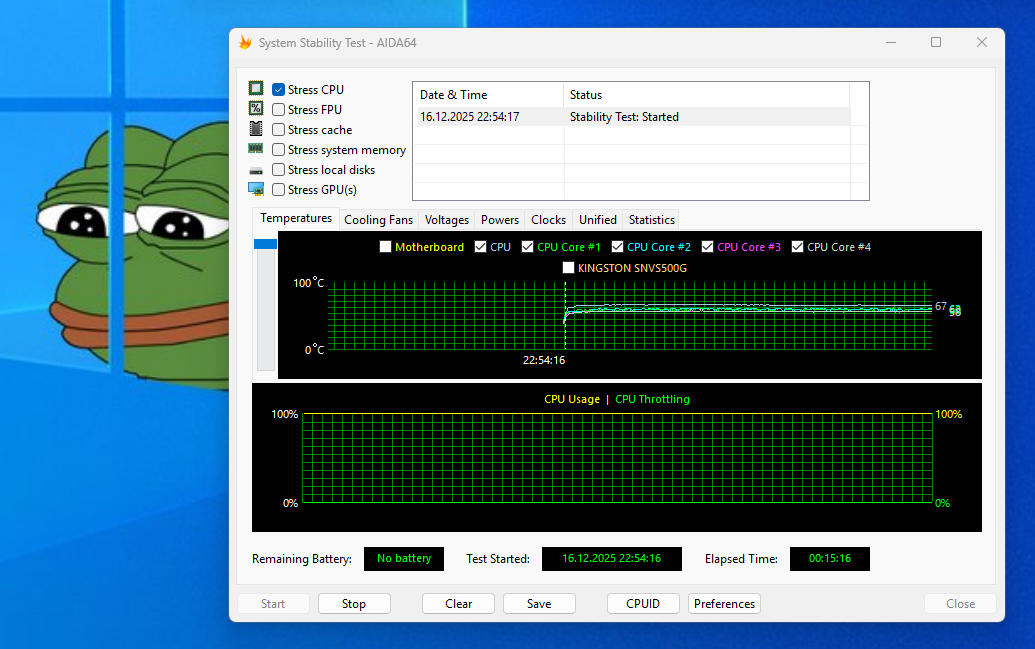Minimize the System Stability Test window
Viewport: 1035px width, 649px height.
point(890,42)
